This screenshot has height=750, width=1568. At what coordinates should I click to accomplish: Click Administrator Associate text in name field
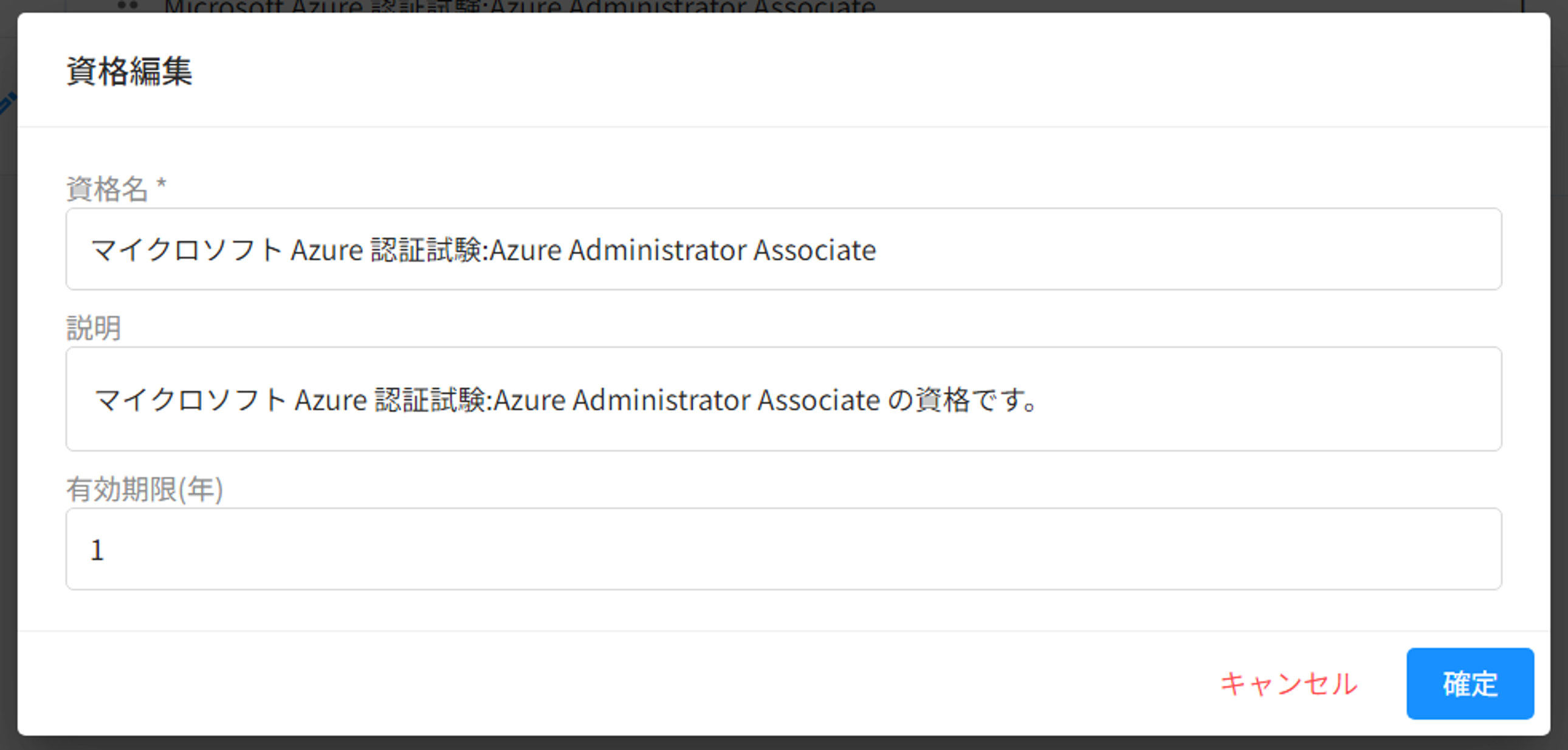[x=722, y=250]
